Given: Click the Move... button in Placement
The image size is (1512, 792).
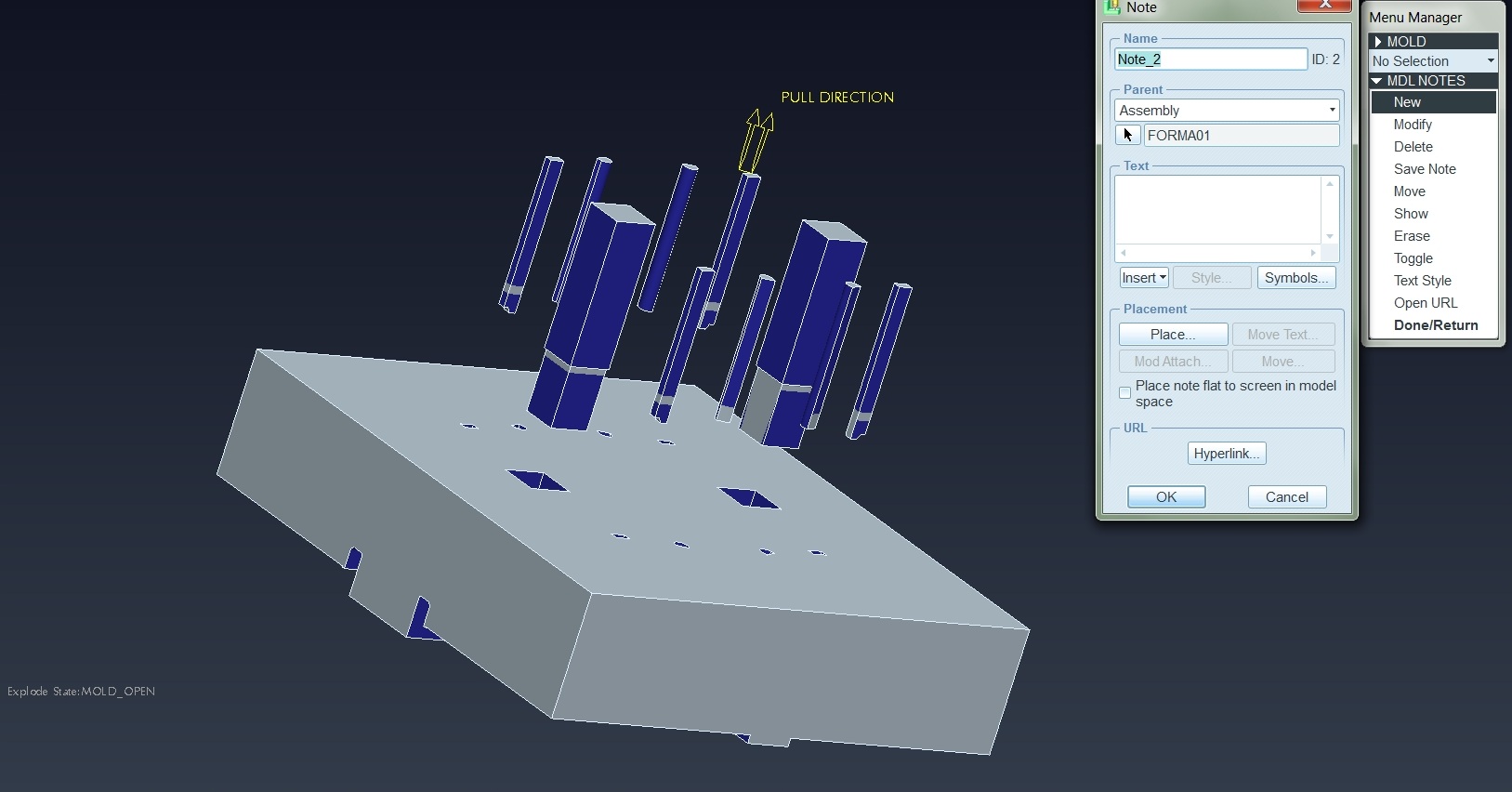Looking at the screenshot, I should [x=1283, y=362].
